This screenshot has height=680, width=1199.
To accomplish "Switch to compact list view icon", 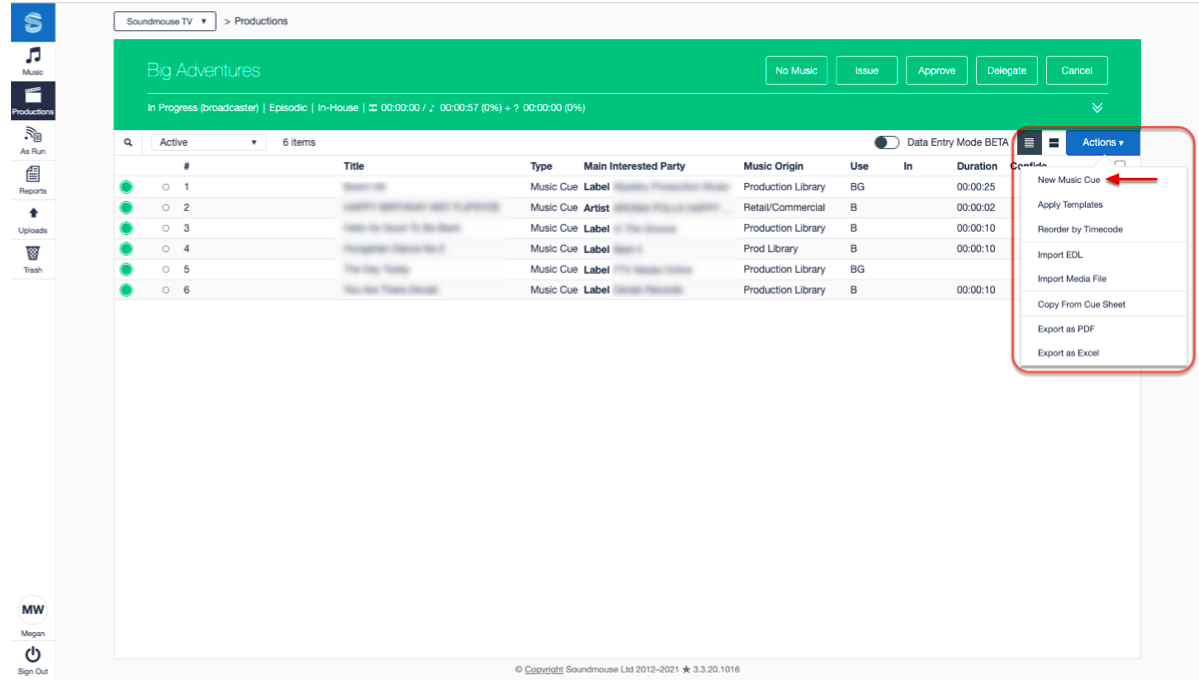I will [1029, 142].
